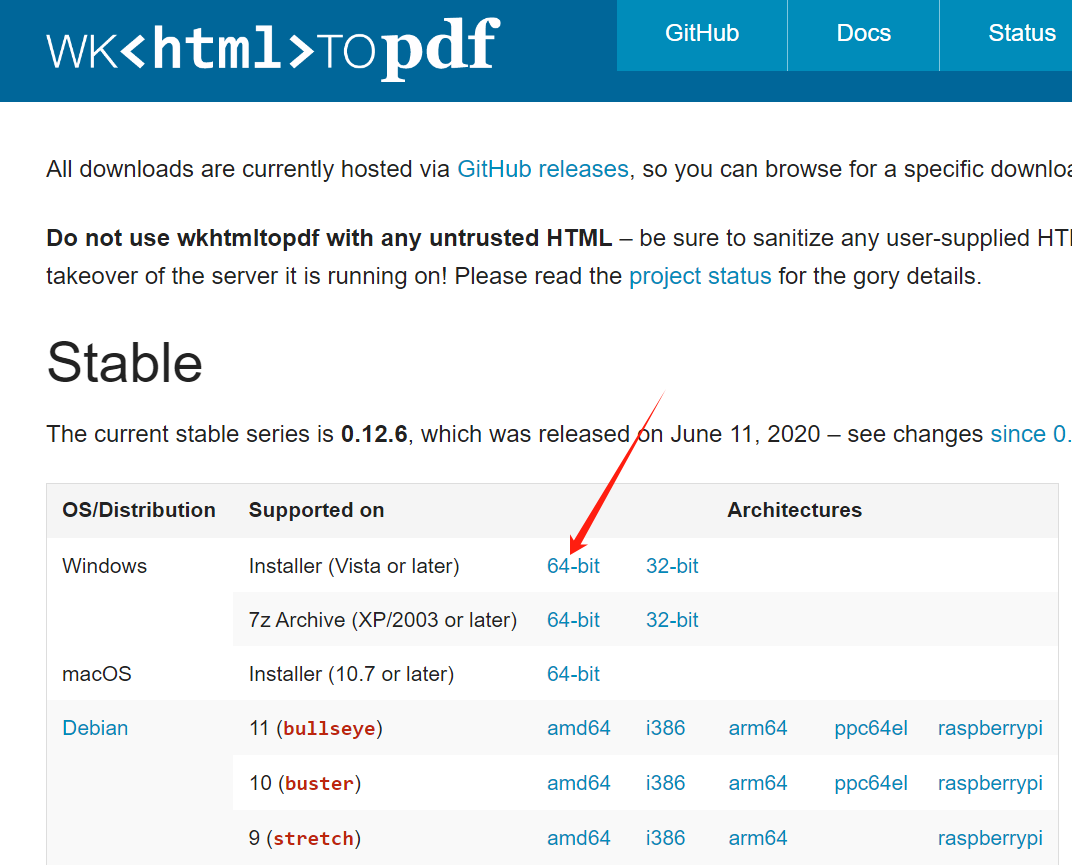Click the 'macOS' row label
The image size is (1072, 865).
pos(96,674)
